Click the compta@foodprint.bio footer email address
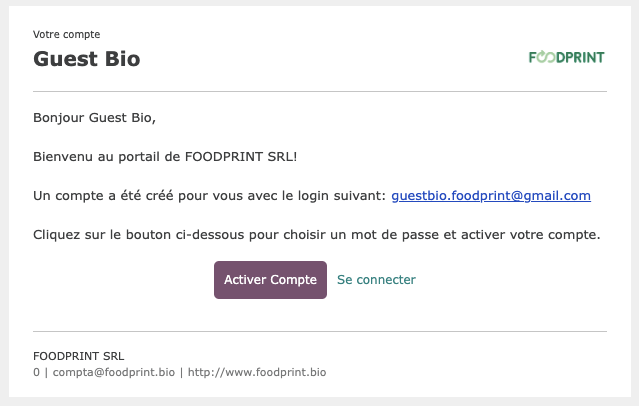Image resolution: width=639 pixels, height=406 pixels. 114,372
